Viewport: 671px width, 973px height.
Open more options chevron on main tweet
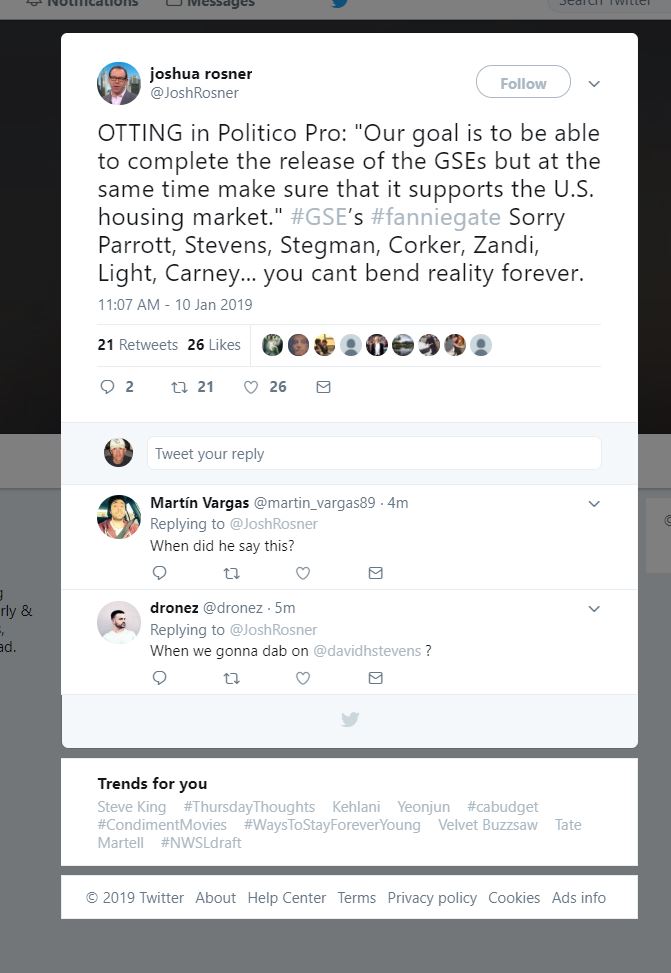594,84
